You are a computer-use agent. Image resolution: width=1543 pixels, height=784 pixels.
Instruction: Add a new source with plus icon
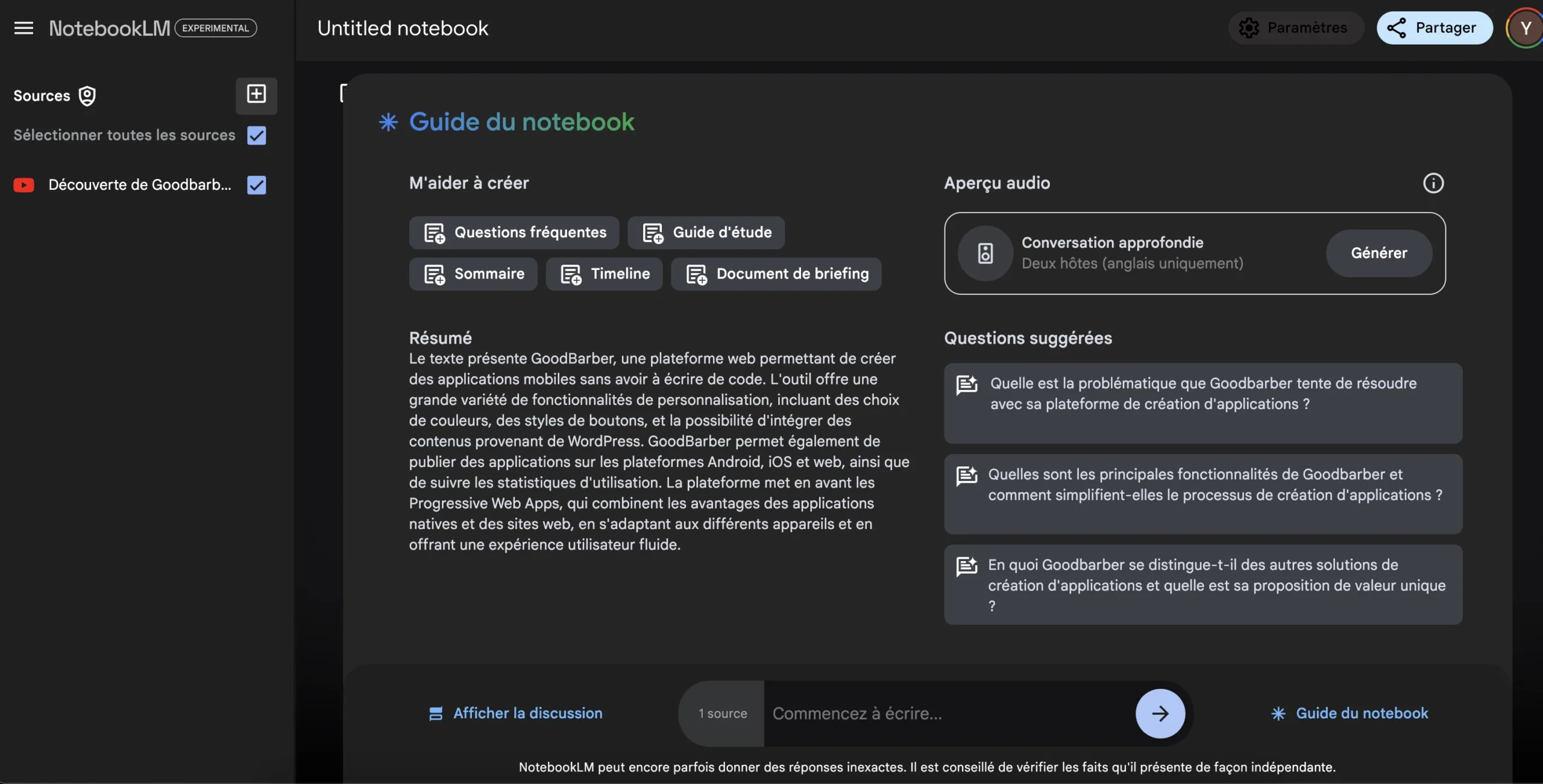pyautogui.click(x=256, y=95)
